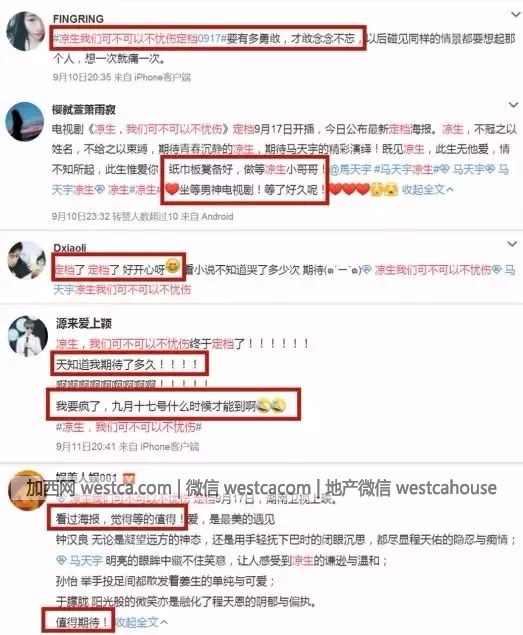Image resolution: width=523 pixels, height=635 pixels.
Task: Collapse the last post via 收起全文
Action: point(141,622)
